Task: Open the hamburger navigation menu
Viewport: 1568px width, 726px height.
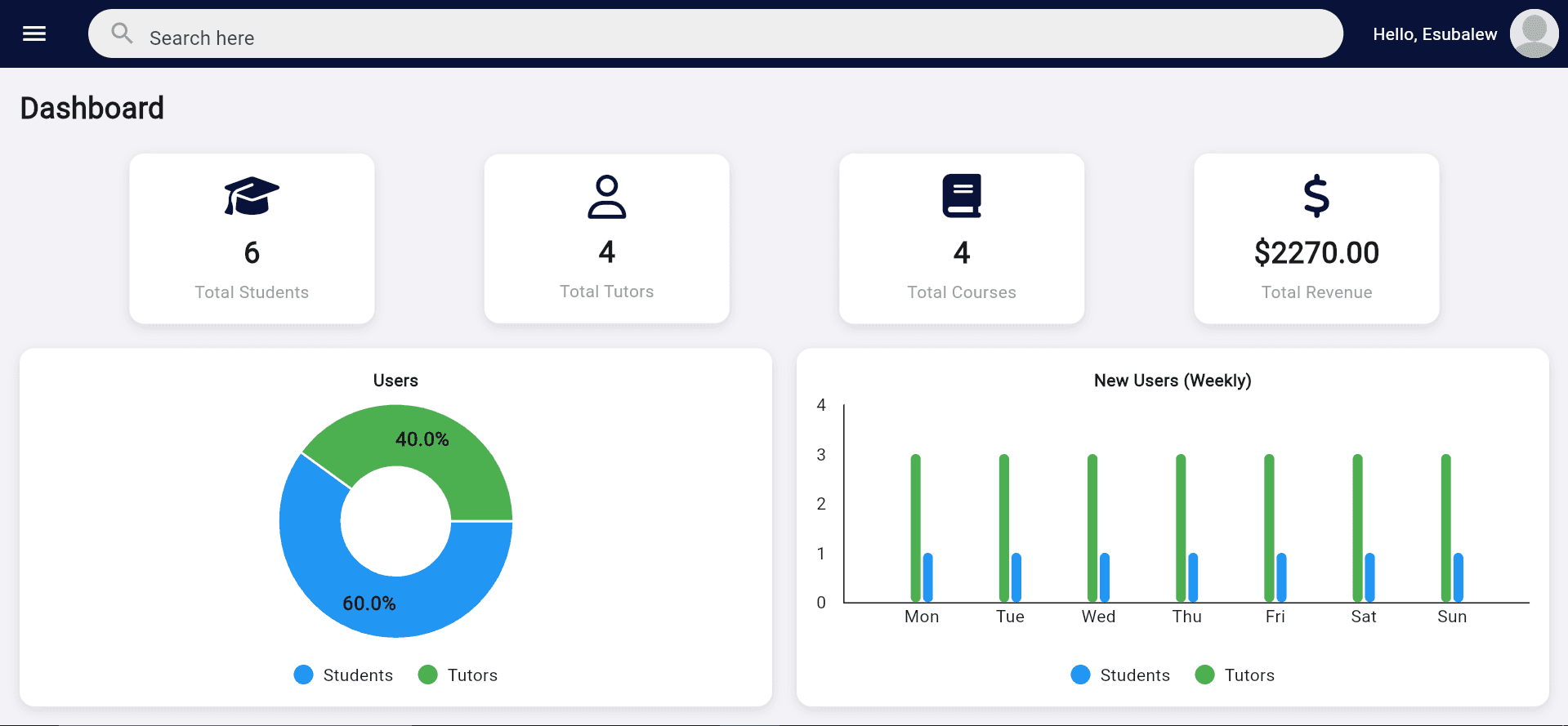Action: (x=34, y=33)
